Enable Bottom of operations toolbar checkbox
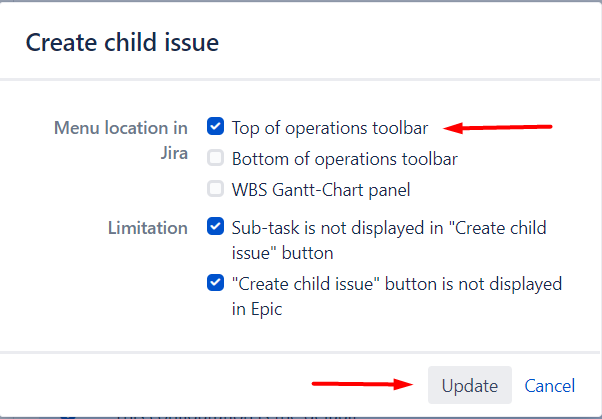 coord(215,158)
